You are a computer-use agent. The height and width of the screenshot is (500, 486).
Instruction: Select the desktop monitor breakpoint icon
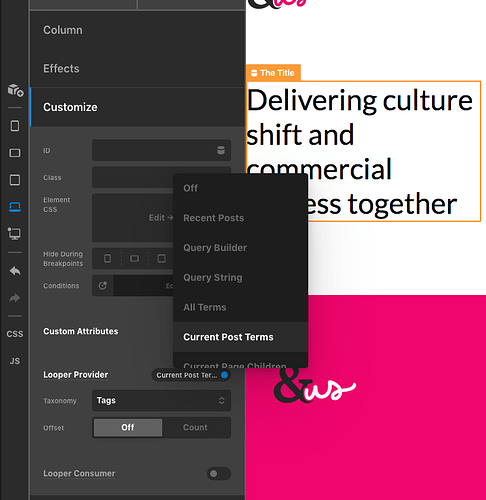tap(15, 234)
